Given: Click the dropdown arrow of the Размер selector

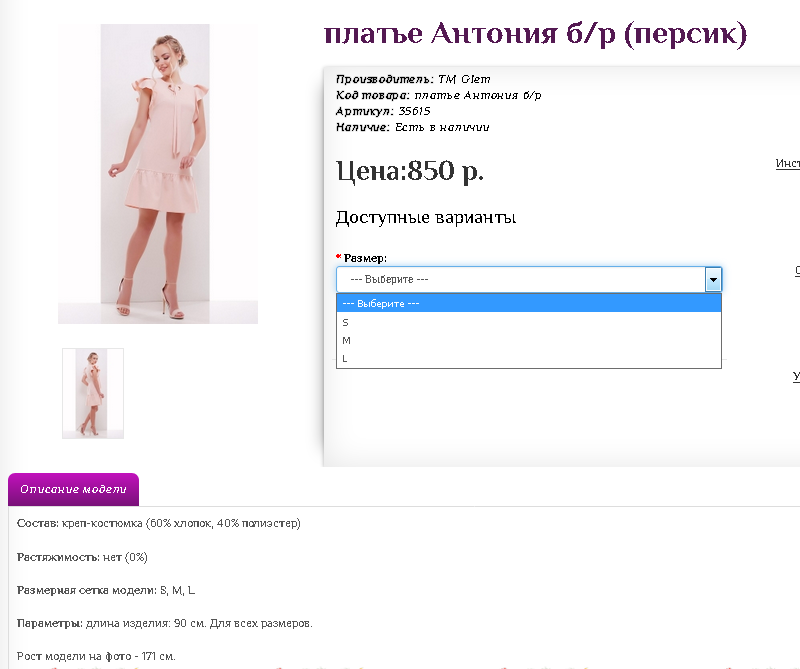Looking at the screenshot, I should (713, 279).
